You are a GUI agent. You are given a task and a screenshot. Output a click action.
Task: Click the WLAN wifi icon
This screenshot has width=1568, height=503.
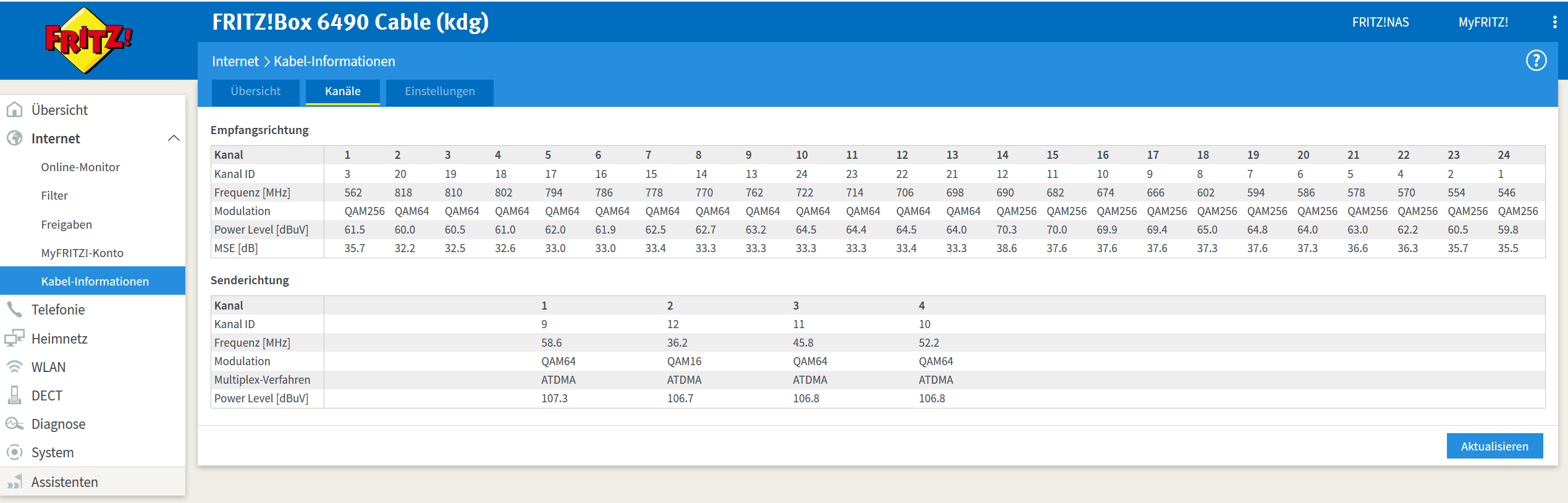click(x=14, y=366)
